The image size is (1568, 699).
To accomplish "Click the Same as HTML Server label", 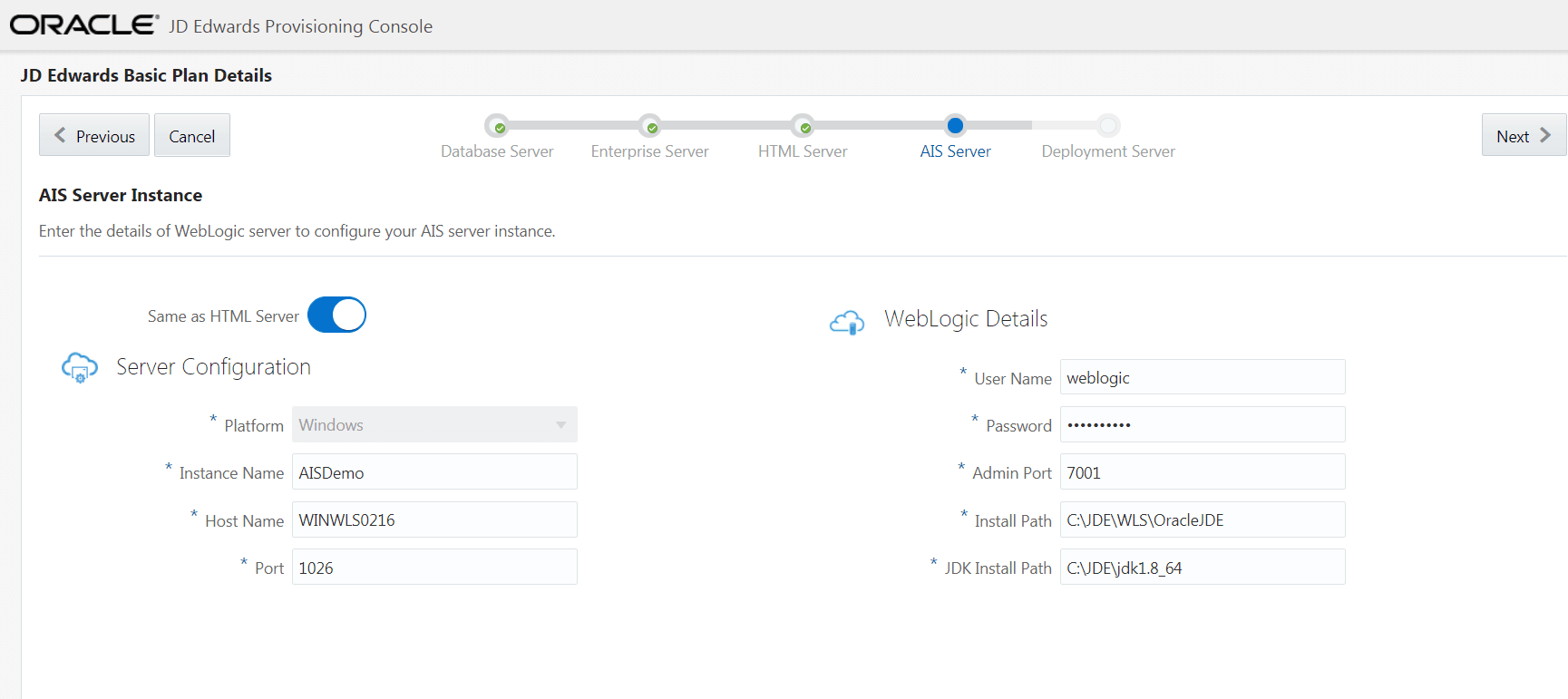I will [223, 316].
